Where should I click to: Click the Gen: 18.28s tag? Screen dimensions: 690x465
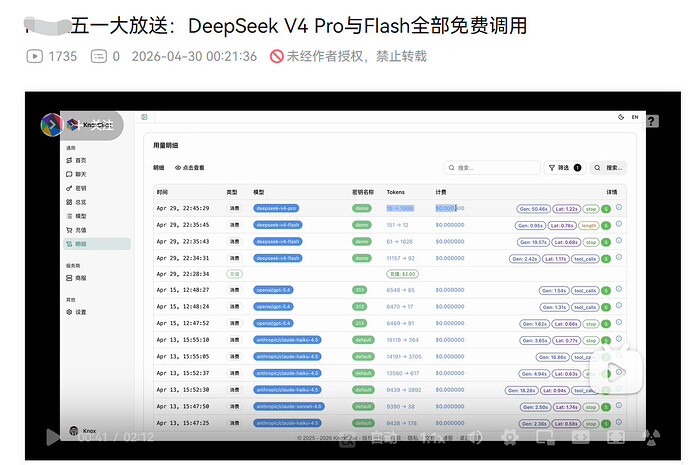(521, 391)
